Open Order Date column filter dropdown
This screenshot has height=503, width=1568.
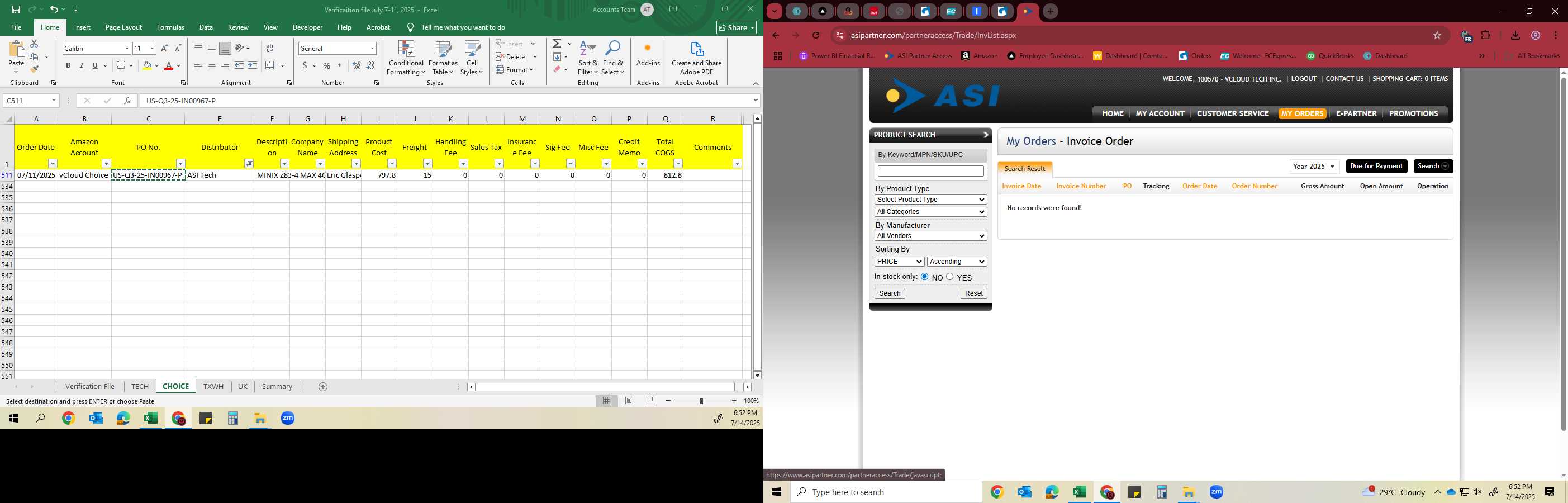click(53, 164)
